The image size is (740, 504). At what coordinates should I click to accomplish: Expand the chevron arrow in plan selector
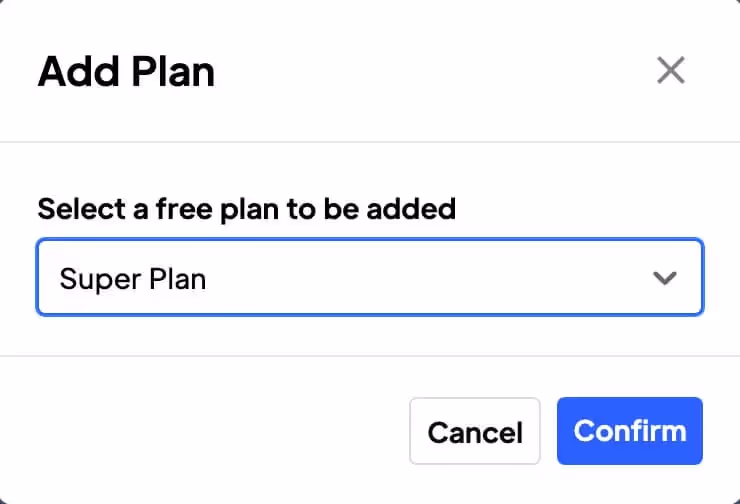pos(664,278)
